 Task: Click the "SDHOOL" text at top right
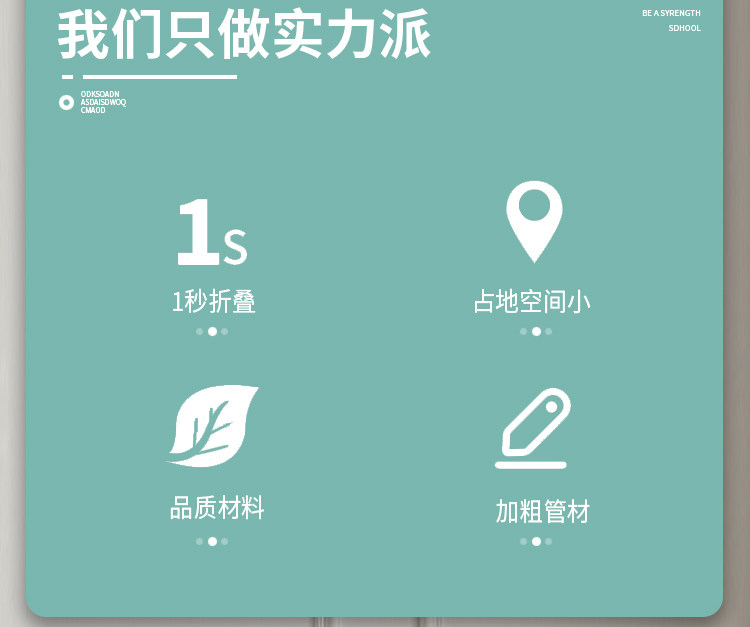coord(684,28)
